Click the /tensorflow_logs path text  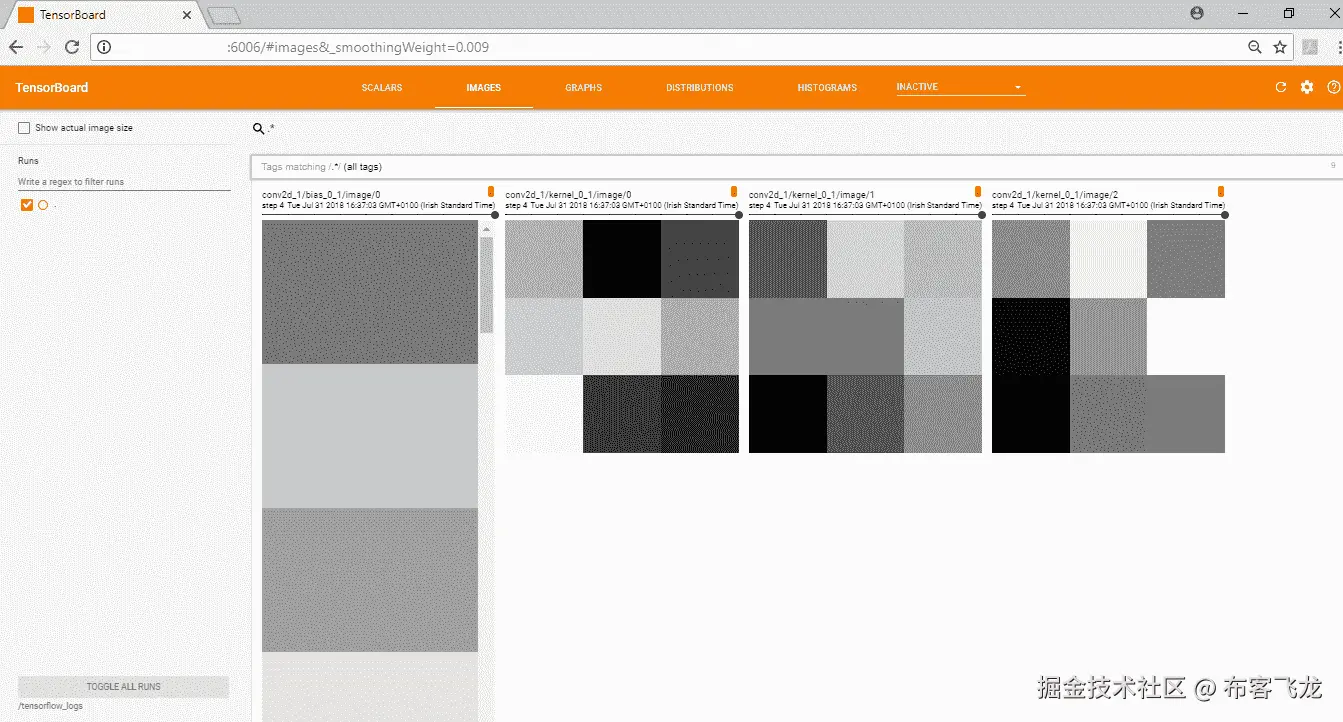tap(50, 706)
